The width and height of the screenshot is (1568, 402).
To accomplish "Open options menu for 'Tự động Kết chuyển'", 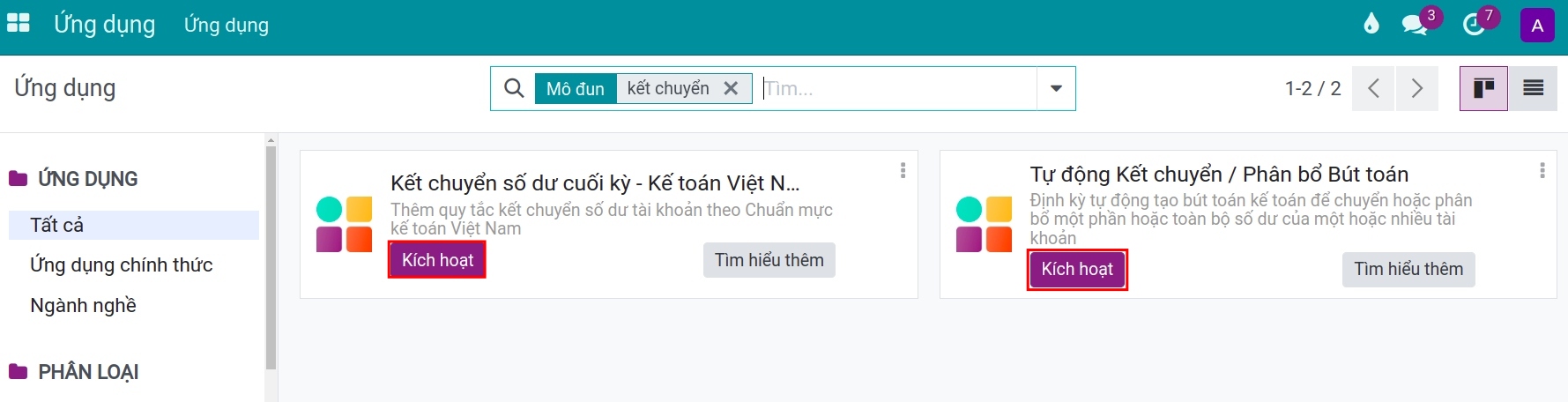I will tap(1542, 170).
